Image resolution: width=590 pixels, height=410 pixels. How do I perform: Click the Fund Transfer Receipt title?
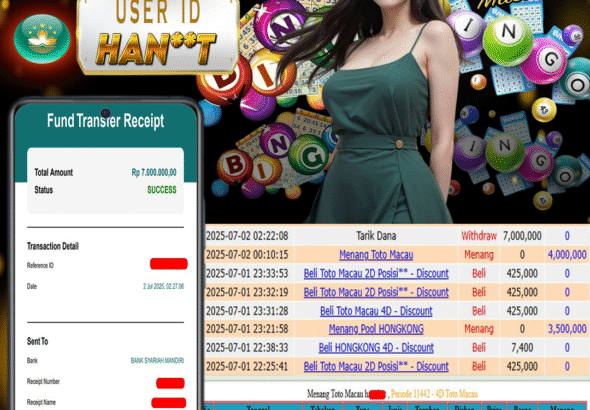(x=105, y=121)
